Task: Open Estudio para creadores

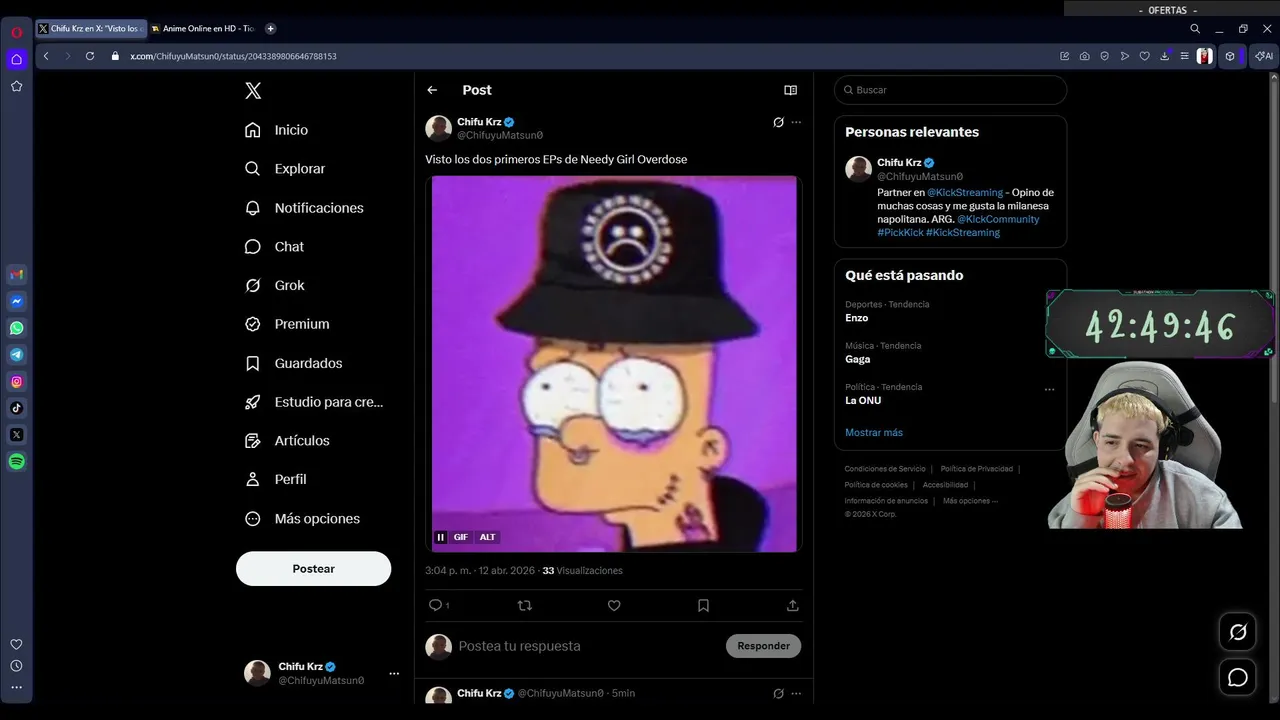Action: coord(314,402)
